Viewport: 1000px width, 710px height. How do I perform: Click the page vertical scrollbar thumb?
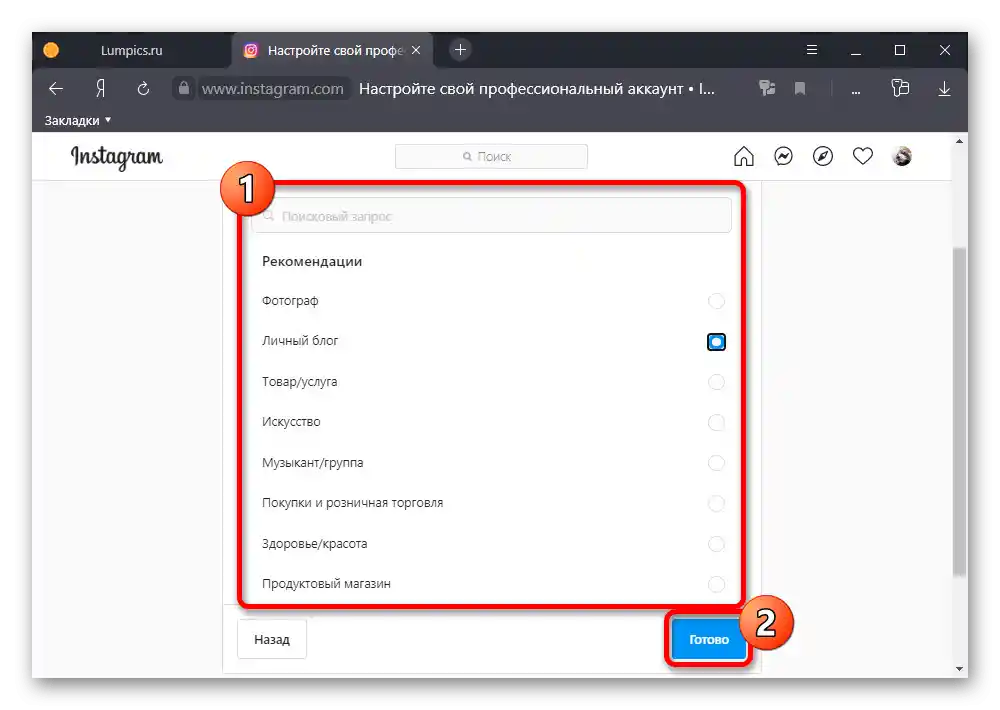[959, 411]
